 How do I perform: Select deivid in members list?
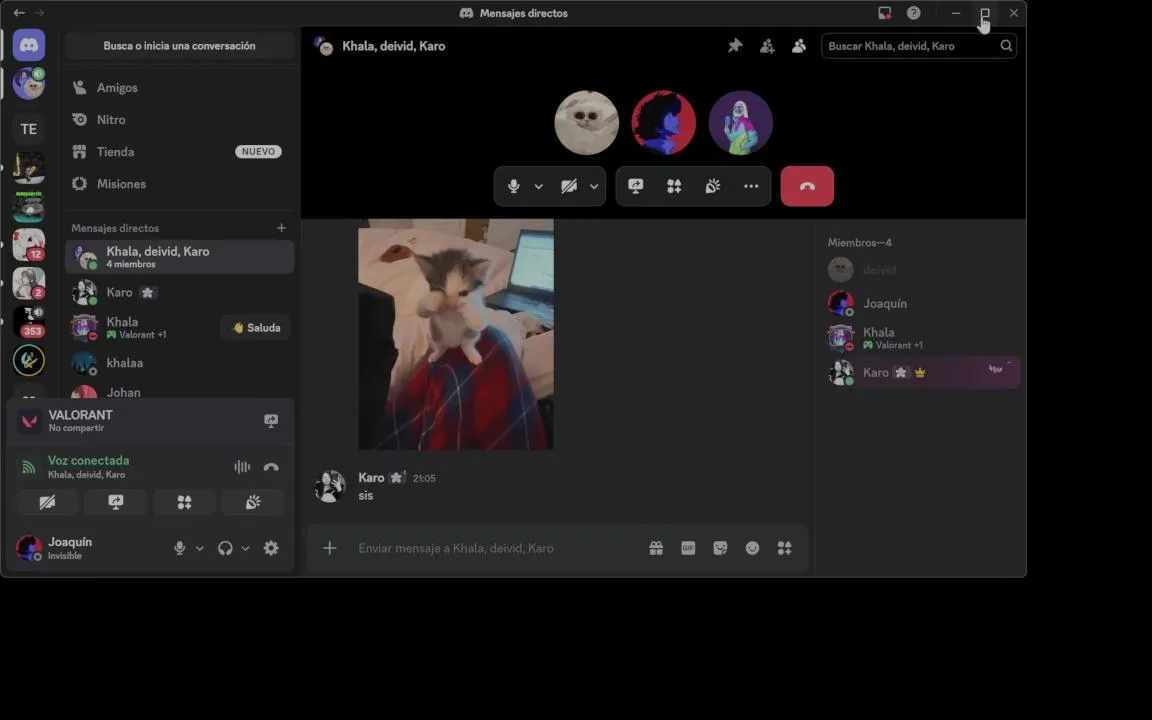(923, 270)
